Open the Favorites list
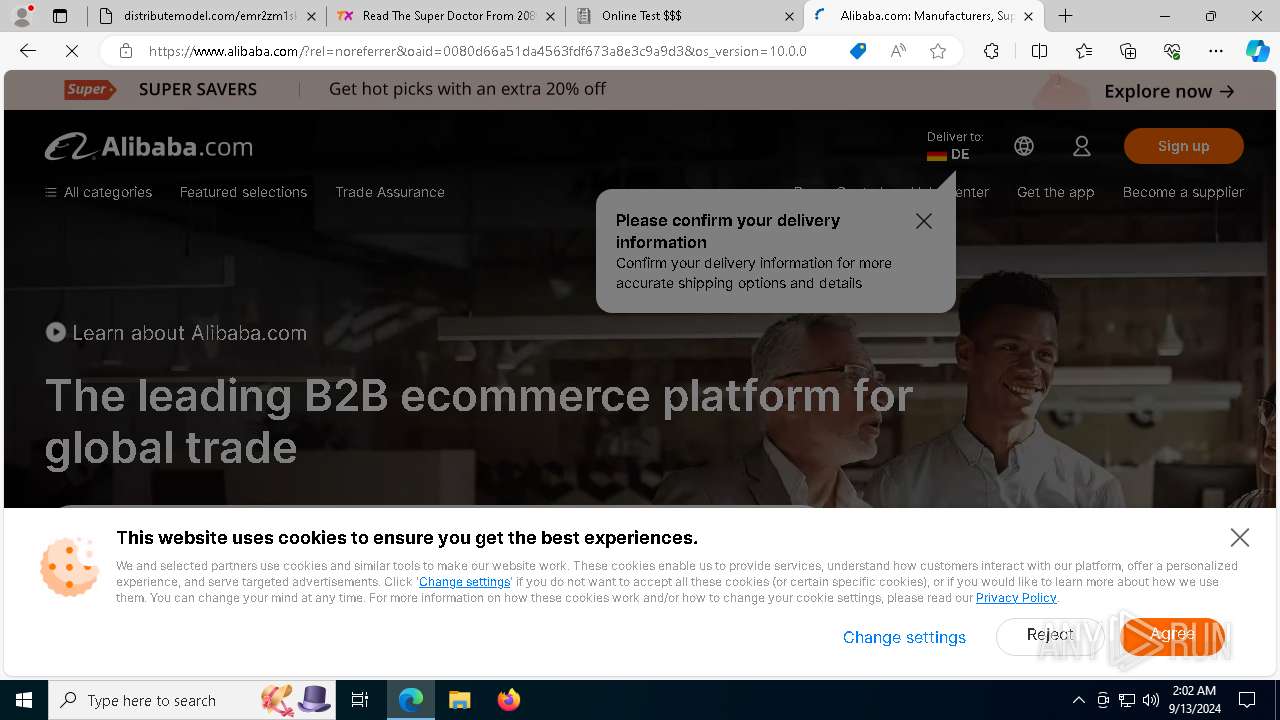Image resolution: width=1280 pixels, height=720 pixels. point(1084,51)
